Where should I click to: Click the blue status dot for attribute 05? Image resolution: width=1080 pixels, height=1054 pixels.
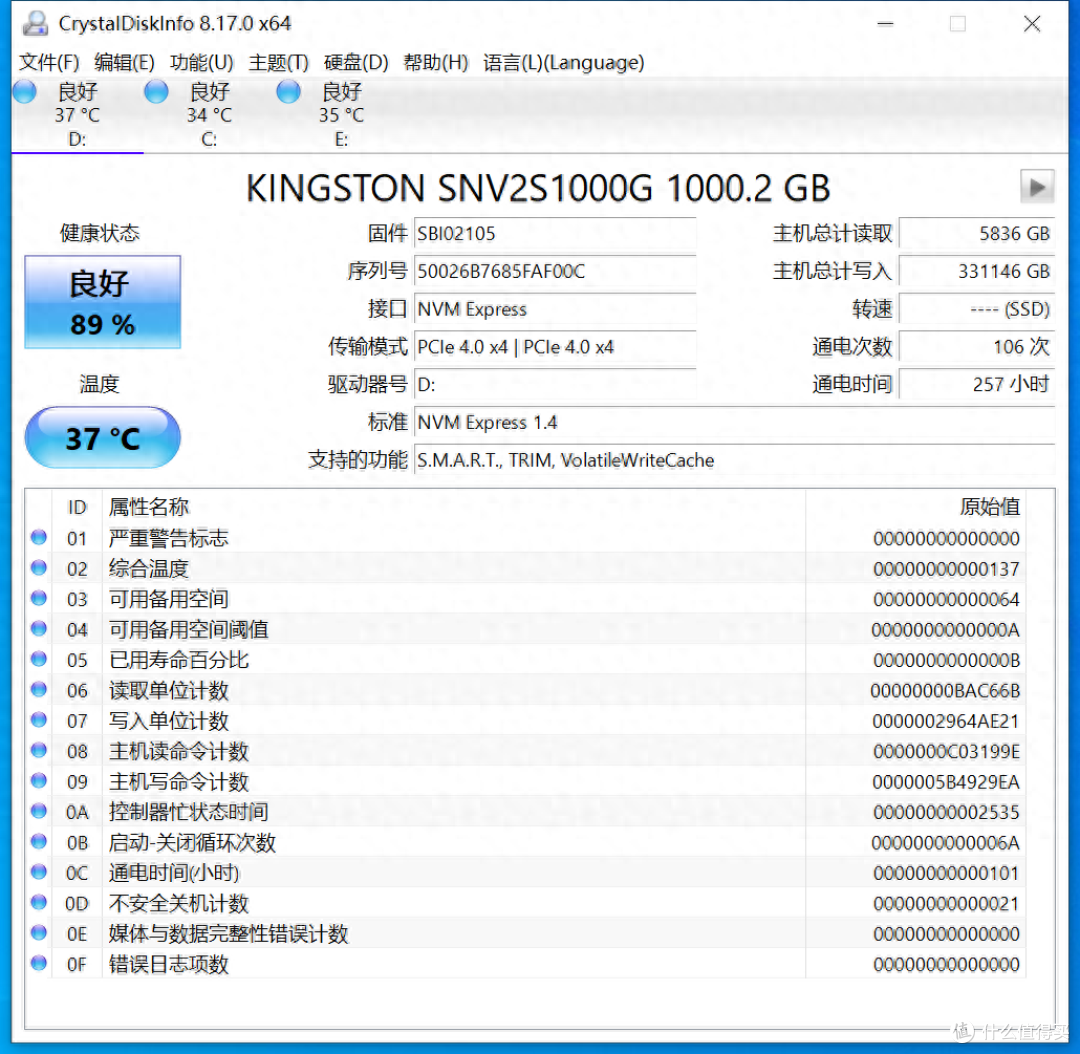39,659
